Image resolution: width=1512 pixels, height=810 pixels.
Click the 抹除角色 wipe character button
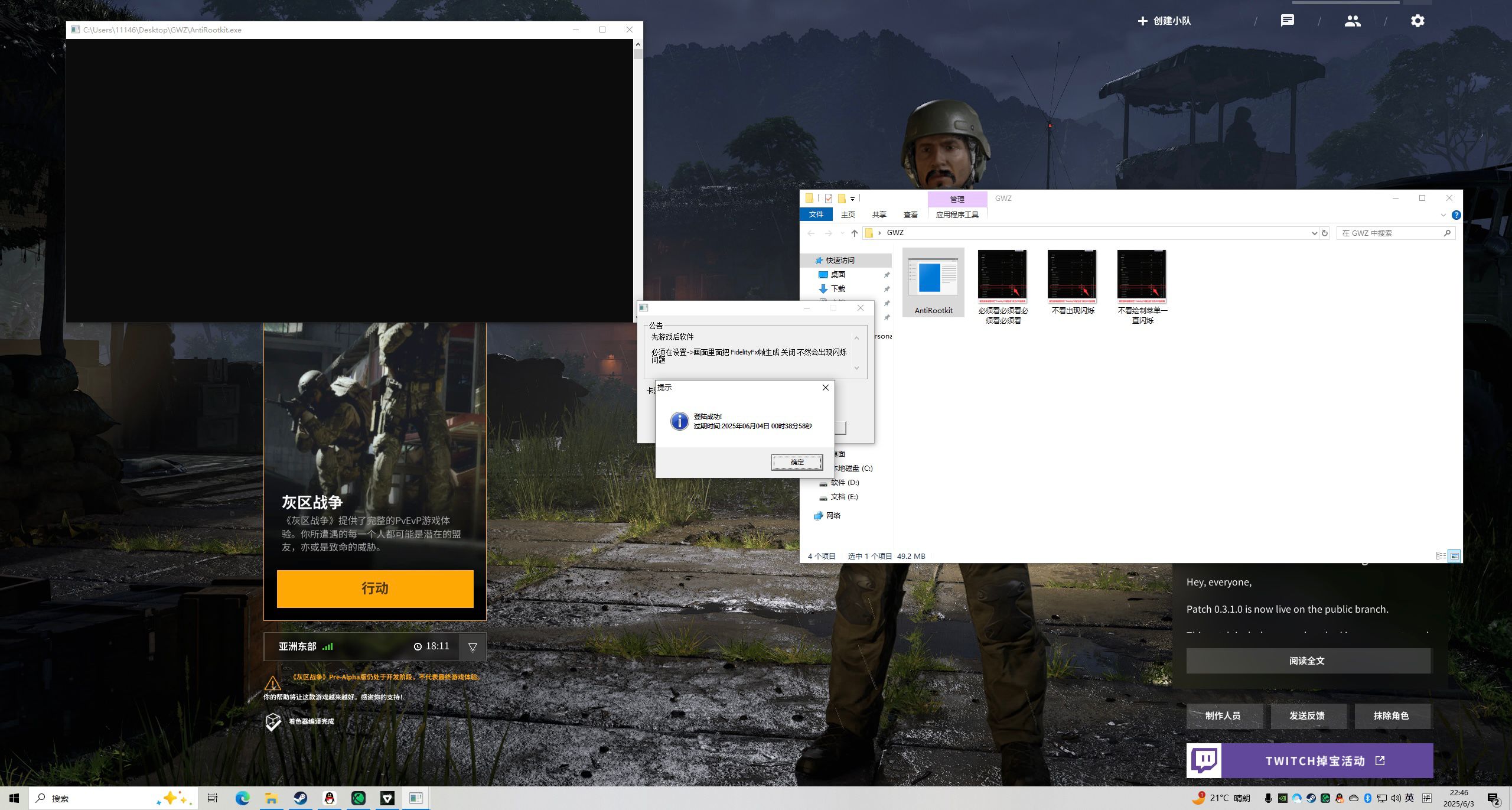1392,715
